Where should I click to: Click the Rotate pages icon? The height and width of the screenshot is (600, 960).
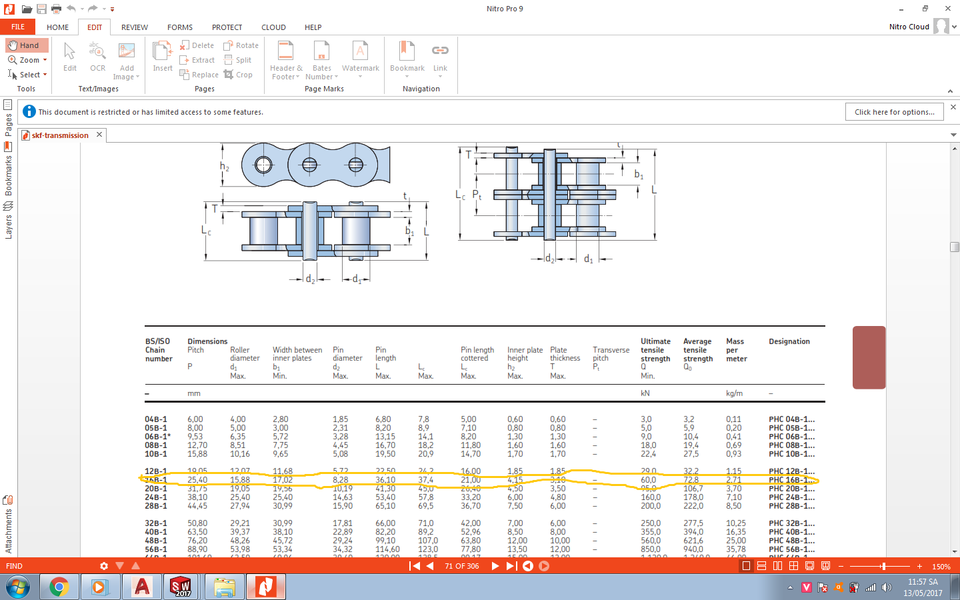[x=230, y=45]
